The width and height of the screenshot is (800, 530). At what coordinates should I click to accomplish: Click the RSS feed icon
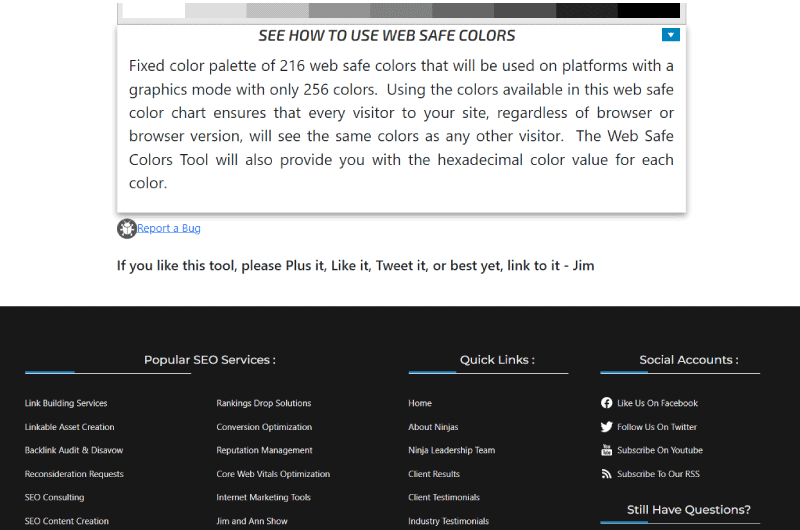pos(606,474)
